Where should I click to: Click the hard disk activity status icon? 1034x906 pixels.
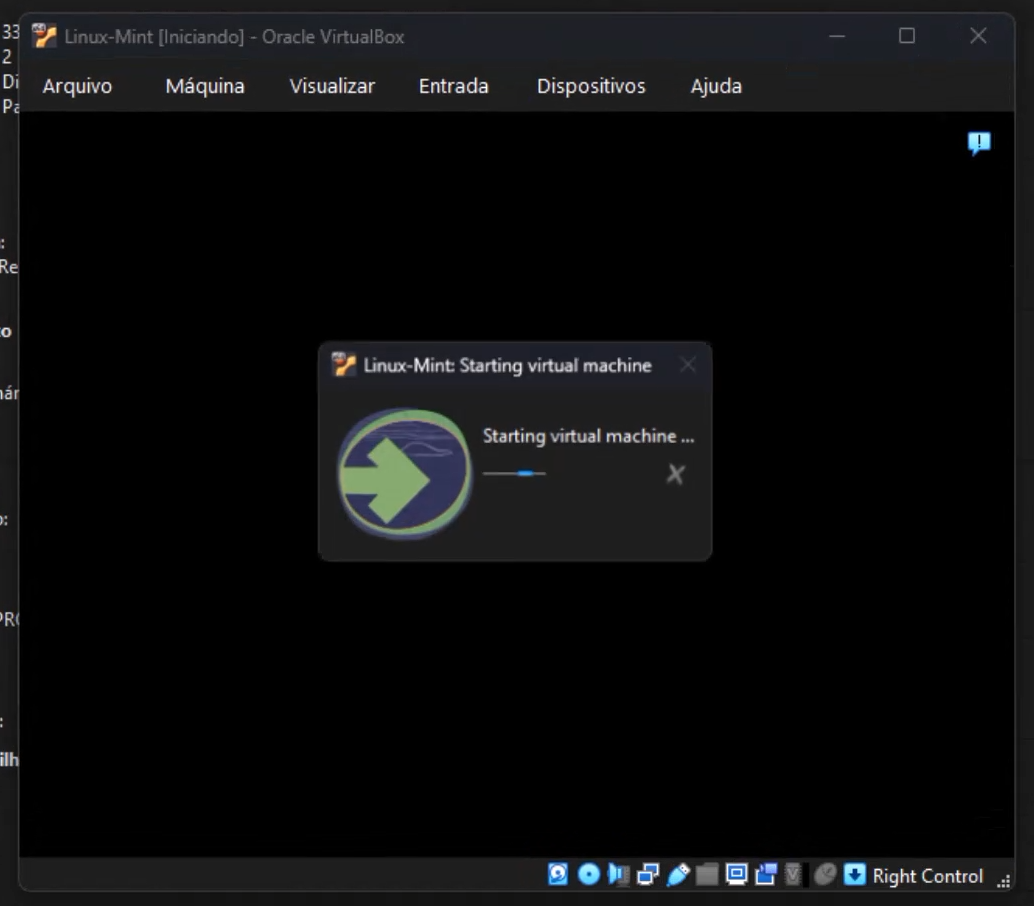(x=558, y=874)
